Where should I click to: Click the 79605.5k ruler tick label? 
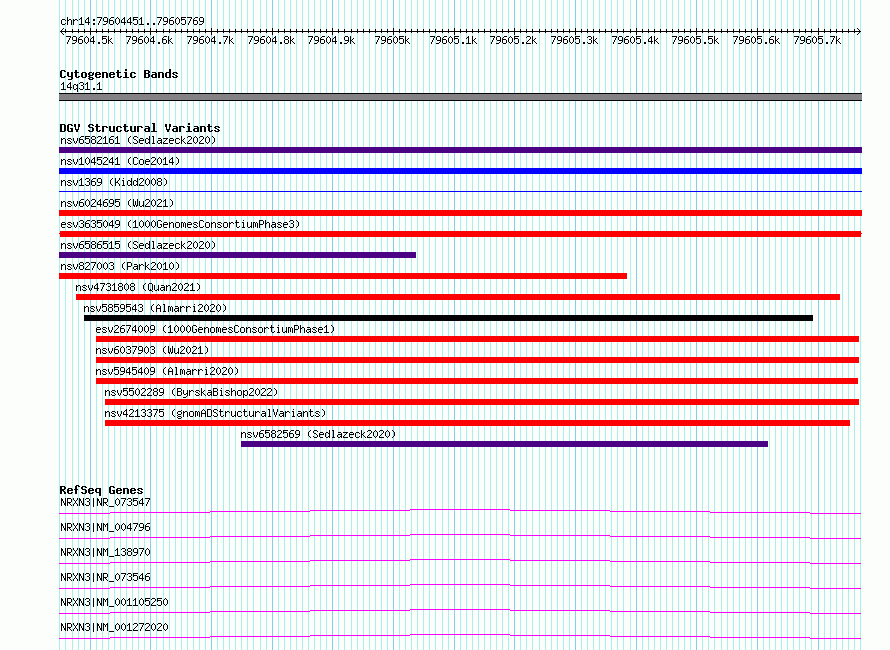(x=695, y=40)
